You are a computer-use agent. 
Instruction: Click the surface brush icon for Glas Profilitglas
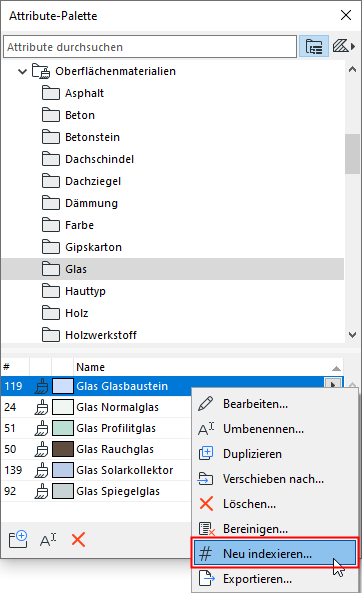point(41,428)
